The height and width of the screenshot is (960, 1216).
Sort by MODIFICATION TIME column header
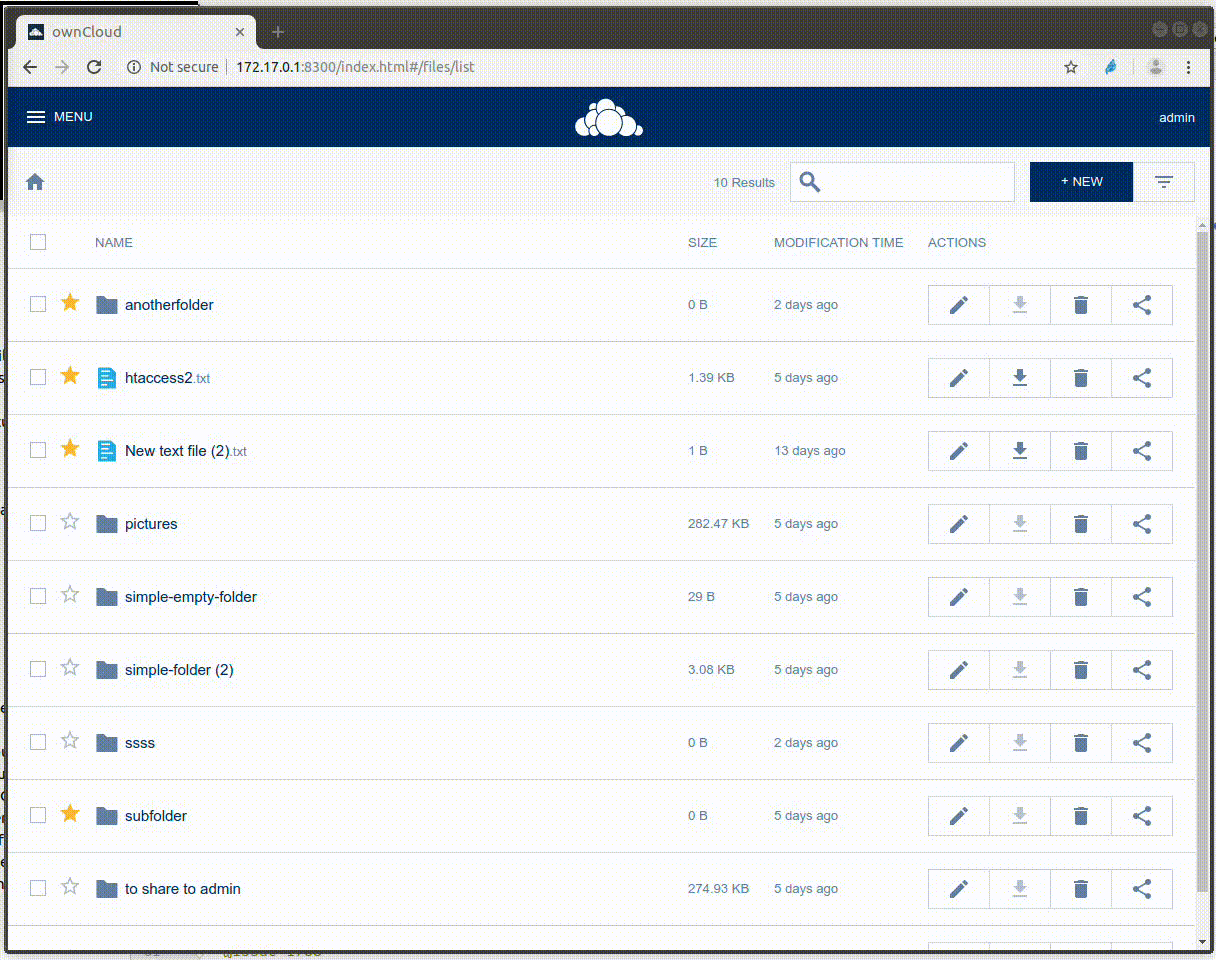tap(838, 242)
